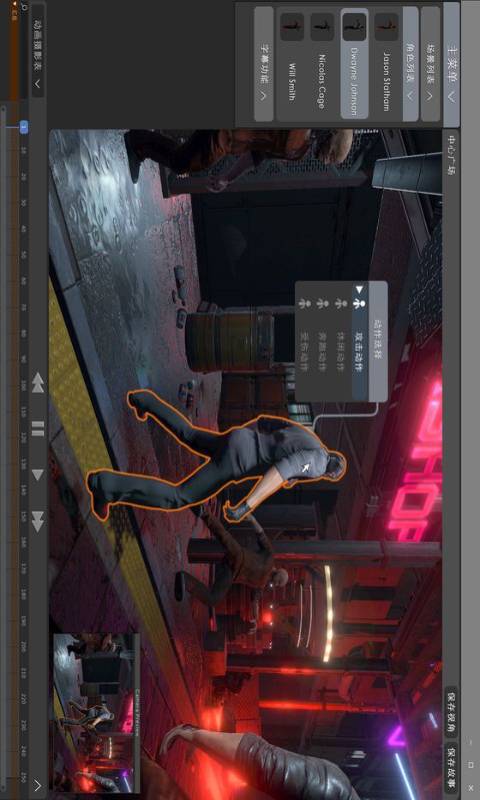Choose 攻击动作 in the action selection menu

click(x=360, y=342)
